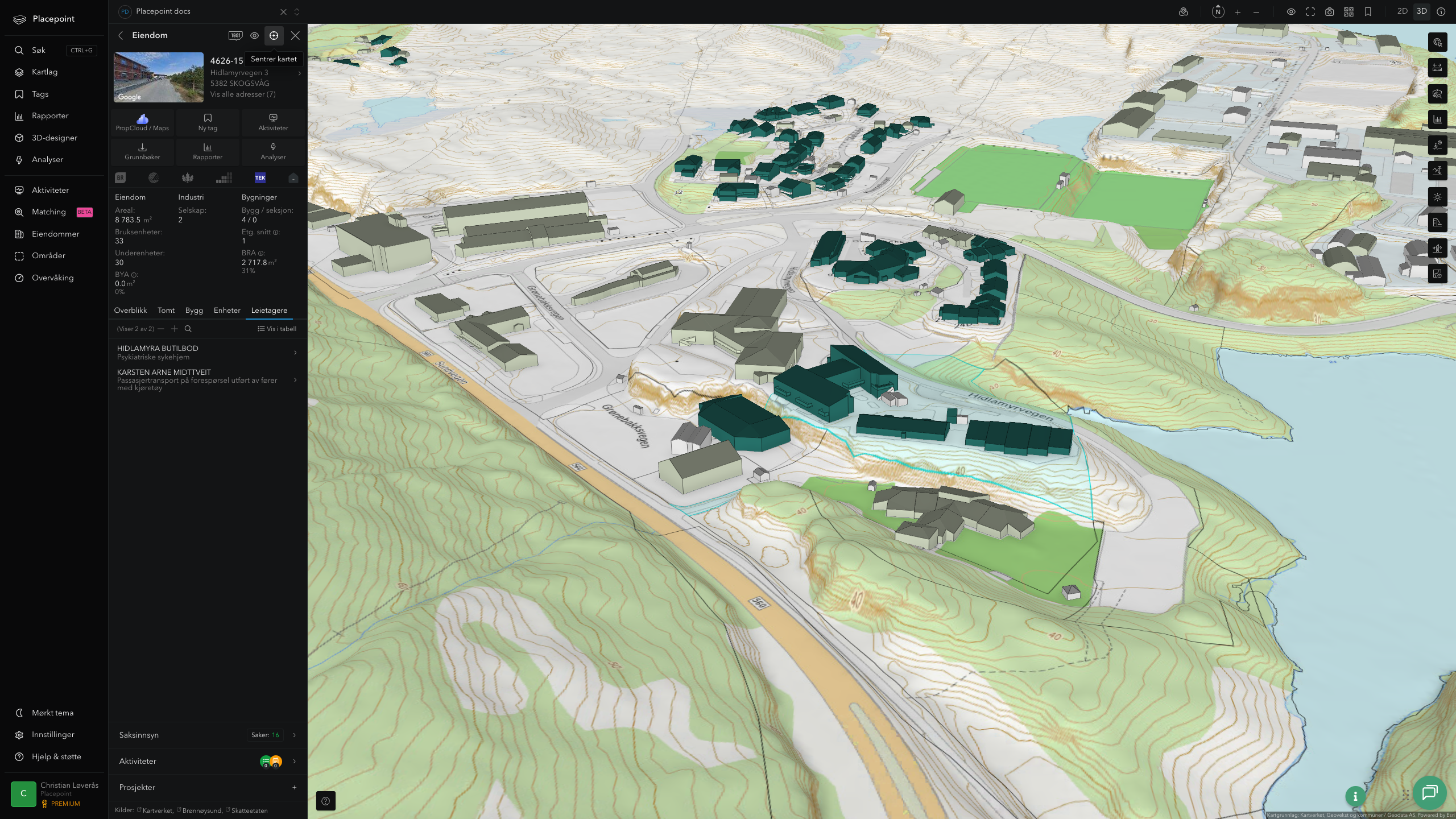Viewport: 1456px width, 819px height.
Task: Open the building setback distance tool
Action: point(1438,222)
